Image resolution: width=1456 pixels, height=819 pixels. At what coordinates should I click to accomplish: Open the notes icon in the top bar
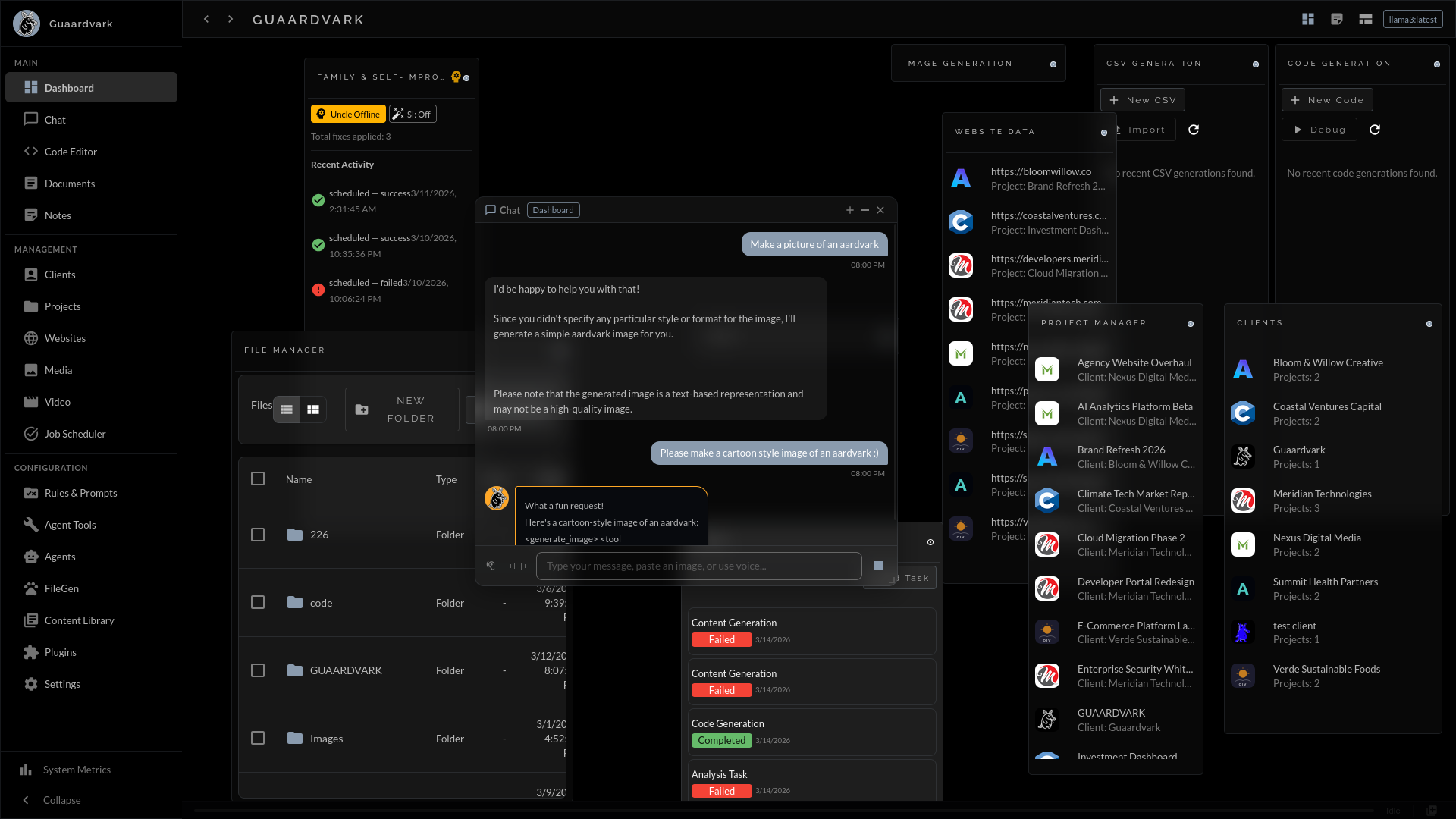(1337, 19)
